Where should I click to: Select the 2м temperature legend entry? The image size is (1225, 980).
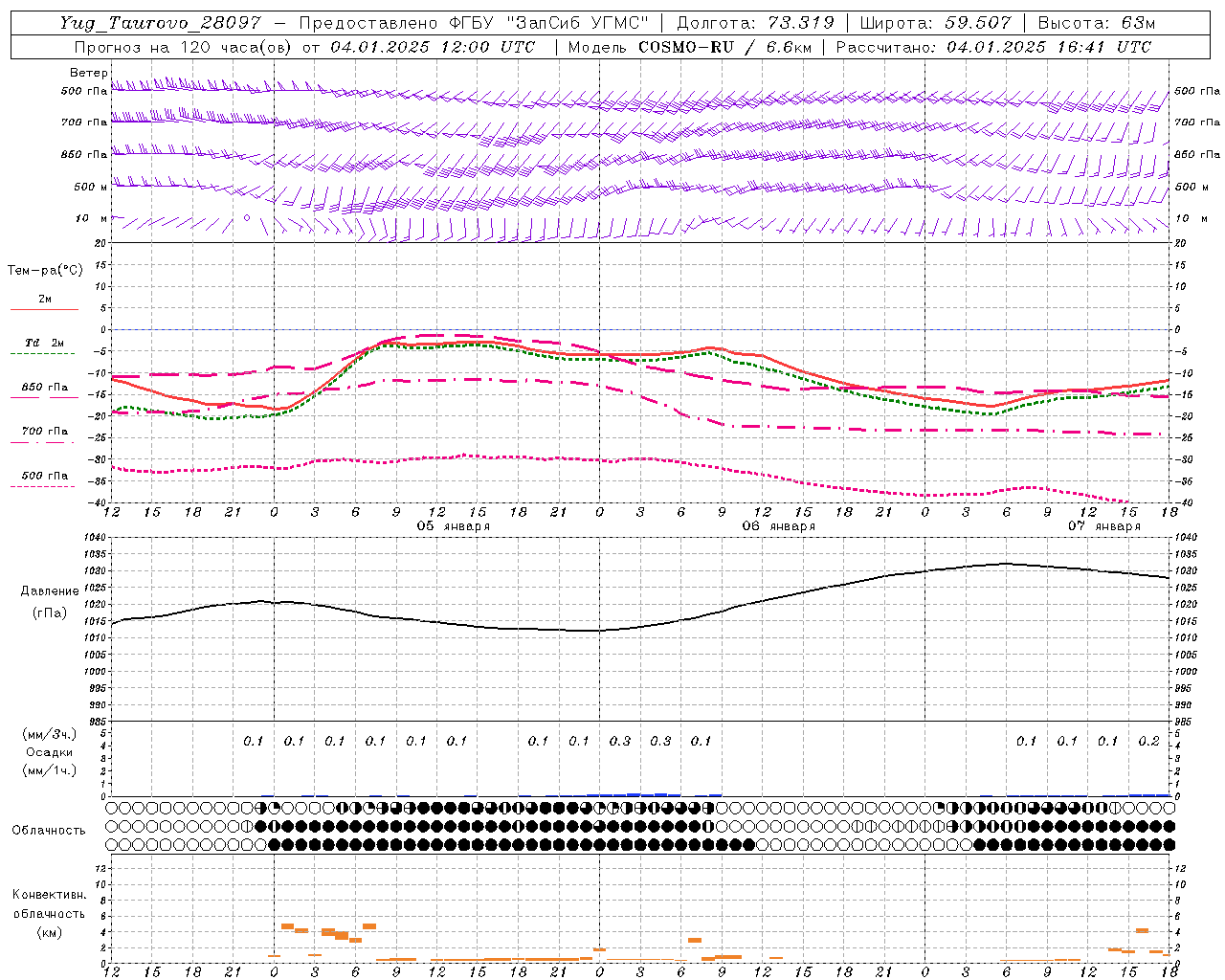tap(44, 300)
